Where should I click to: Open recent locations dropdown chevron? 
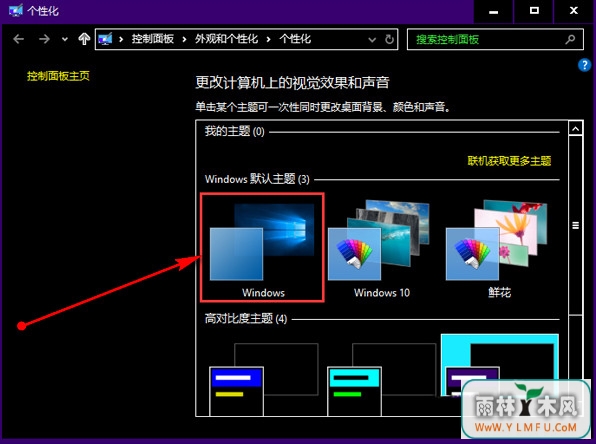pos(65,39)
